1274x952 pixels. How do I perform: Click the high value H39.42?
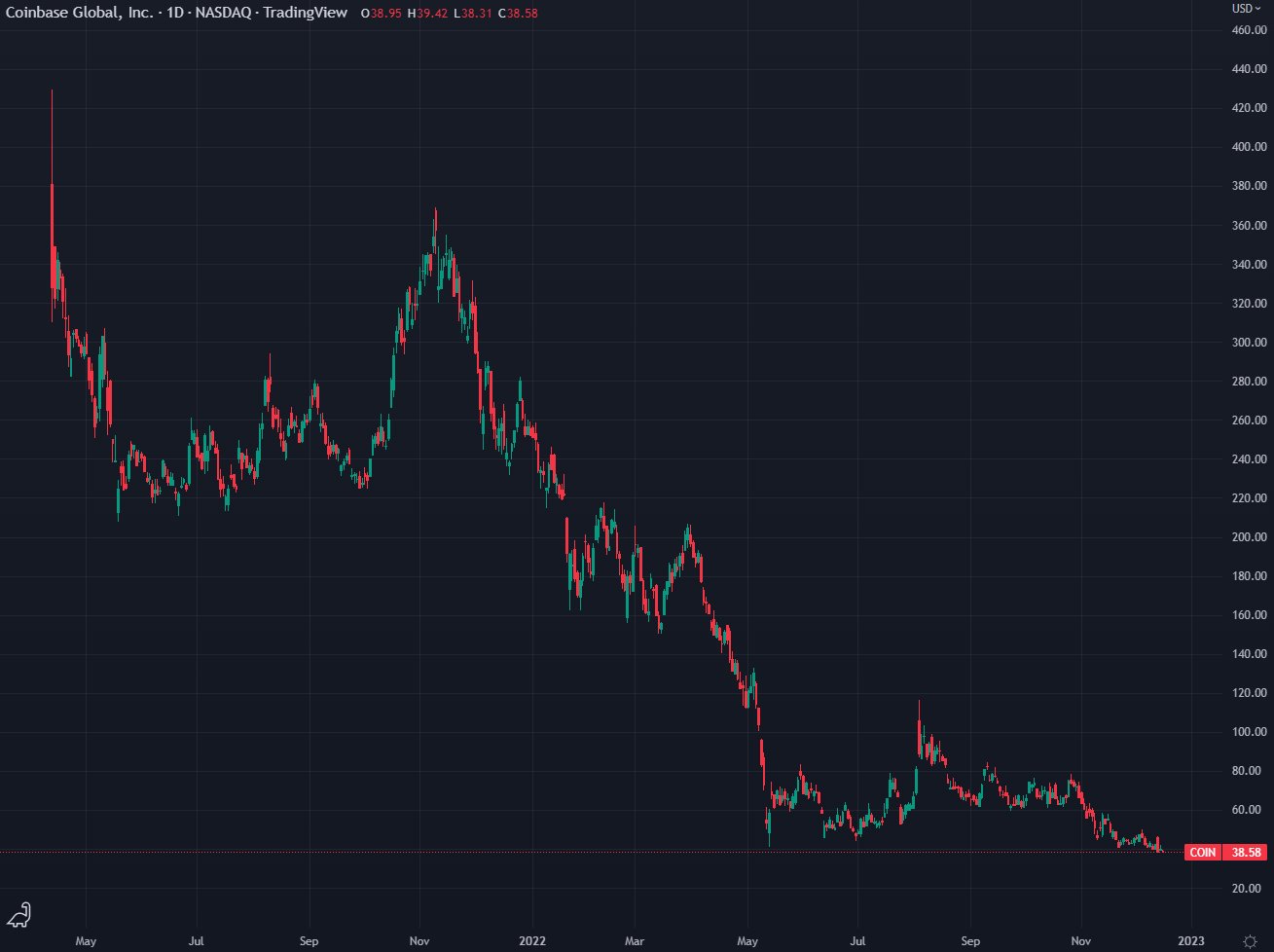428,14
